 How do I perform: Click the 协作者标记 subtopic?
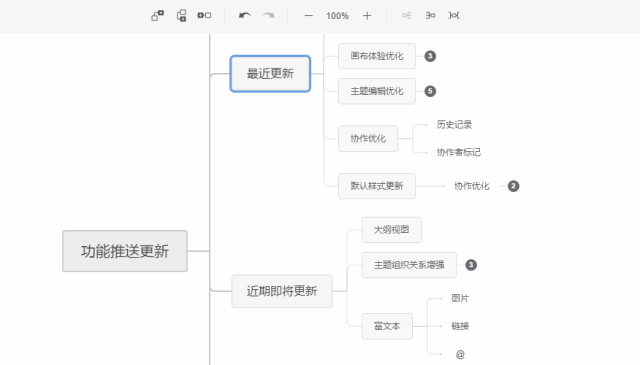[x=458, y=152]
